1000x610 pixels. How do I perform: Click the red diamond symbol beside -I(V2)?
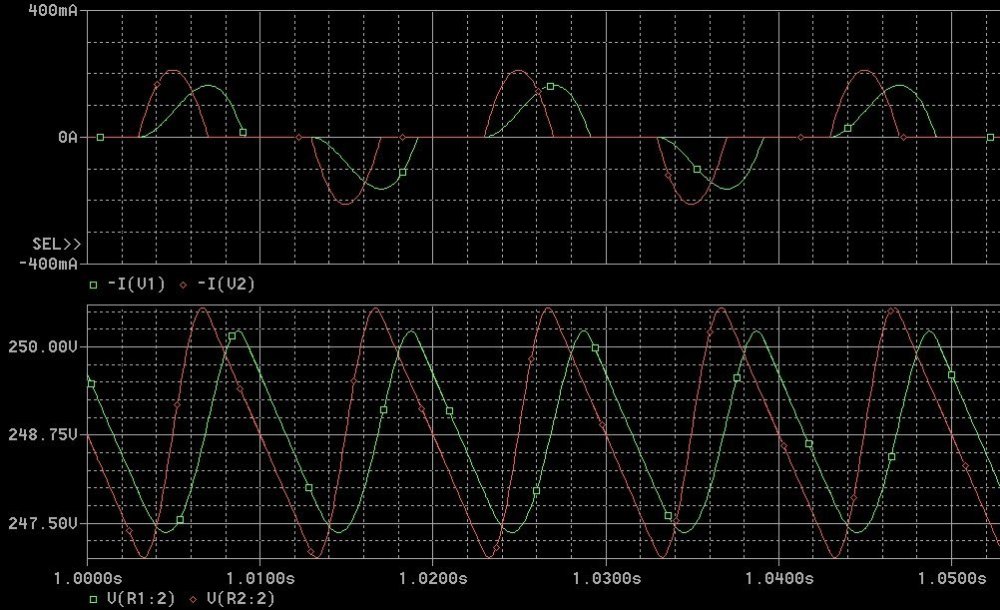pyautogui.click(x=182, y=284)
